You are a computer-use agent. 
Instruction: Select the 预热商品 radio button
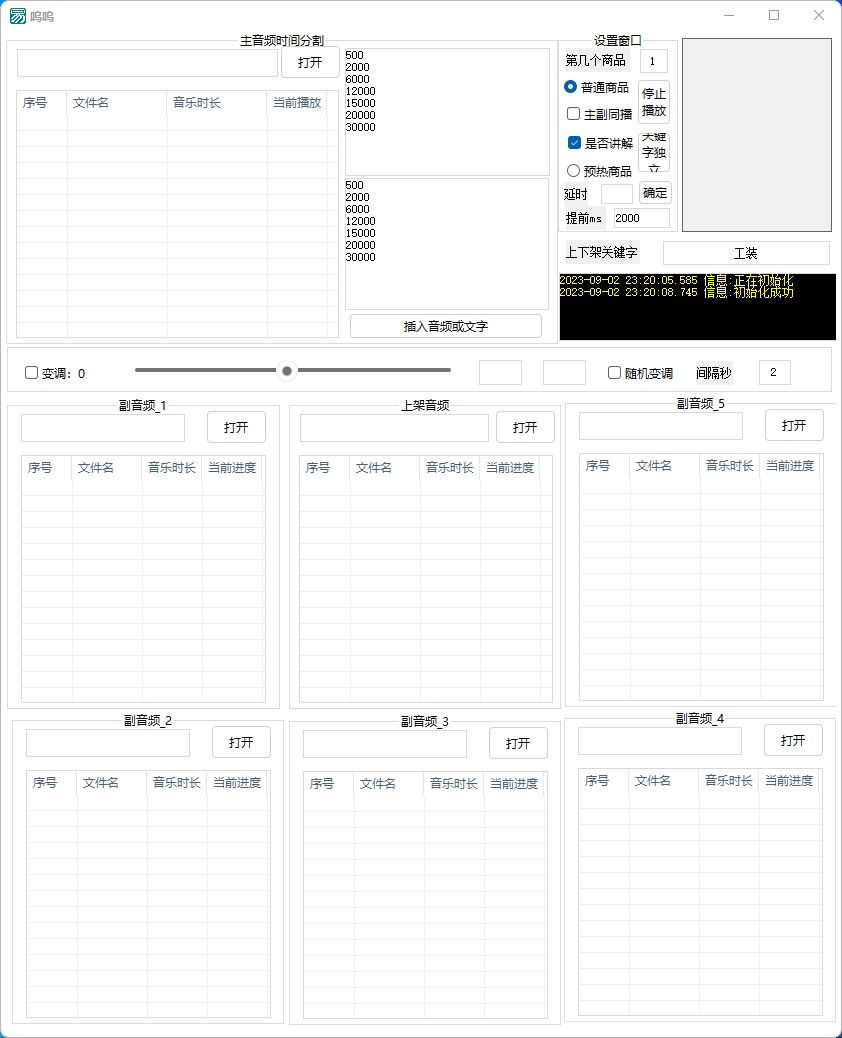point(573,170)
